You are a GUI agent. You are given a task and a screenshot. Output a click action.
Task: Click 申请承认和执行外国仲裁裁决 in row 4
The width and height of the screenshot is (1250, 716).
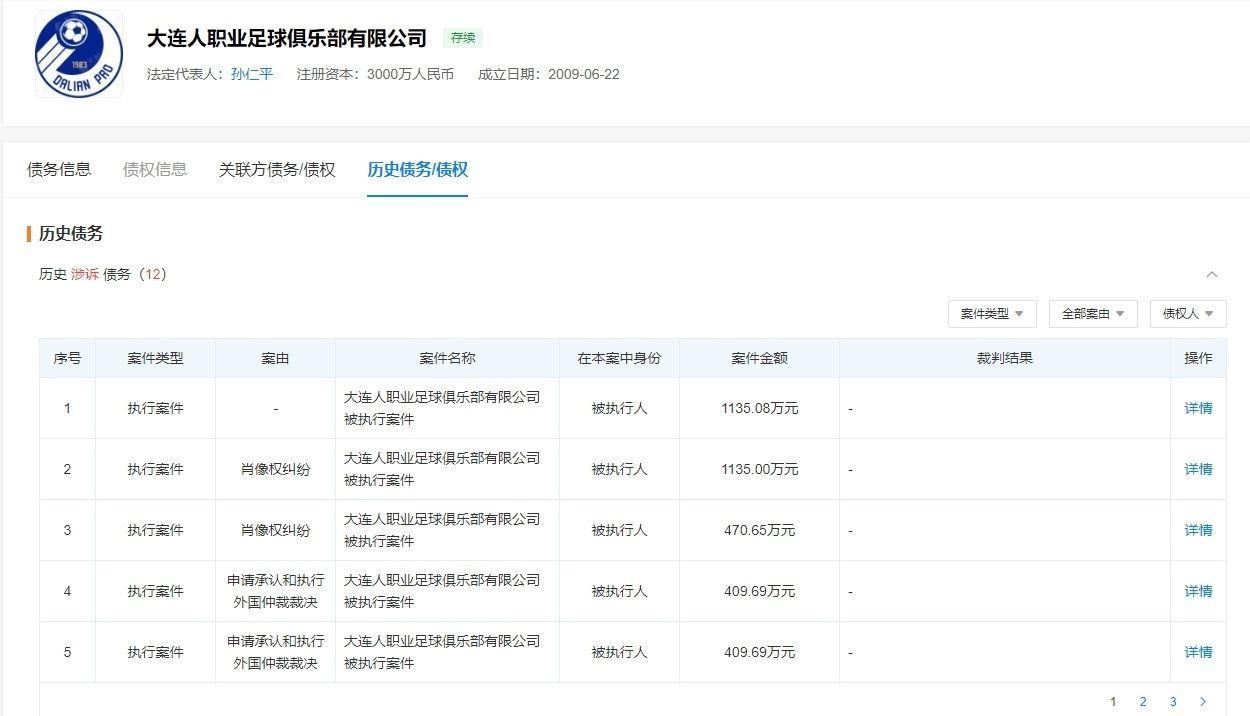pos(275,591)
